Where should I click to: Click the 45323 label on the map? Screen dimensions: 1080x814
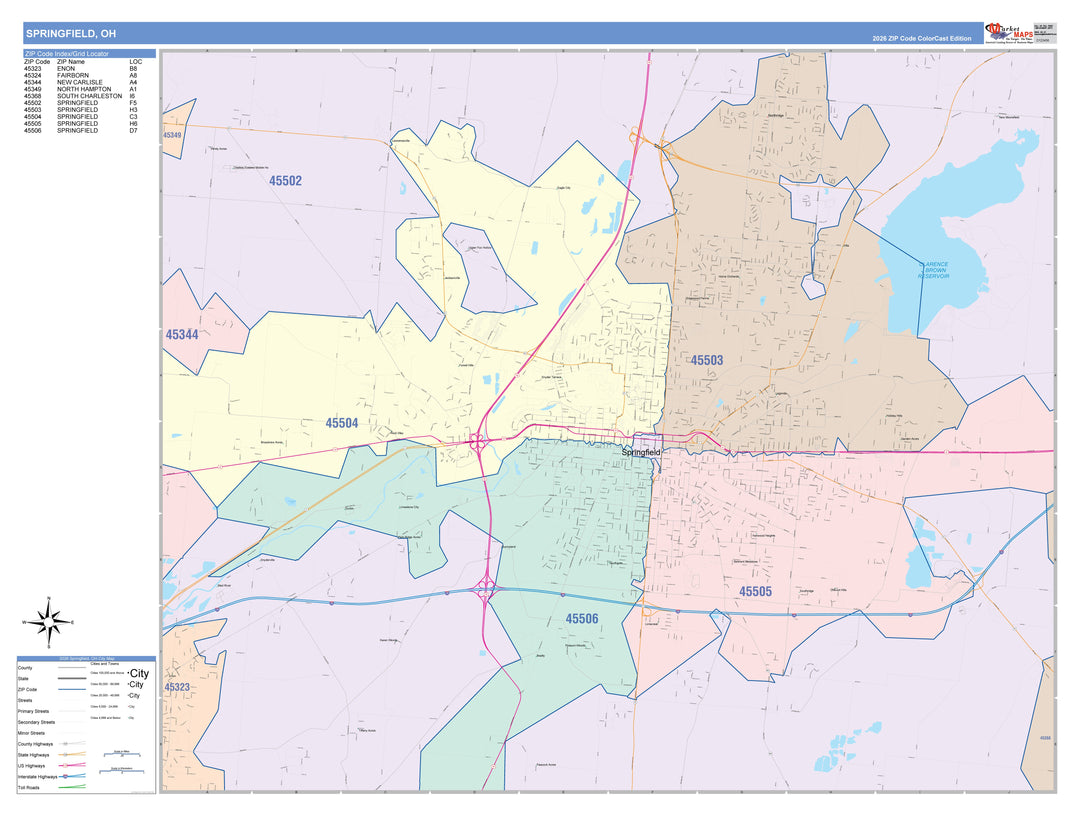pyautogui.click(x=177, y=687)
